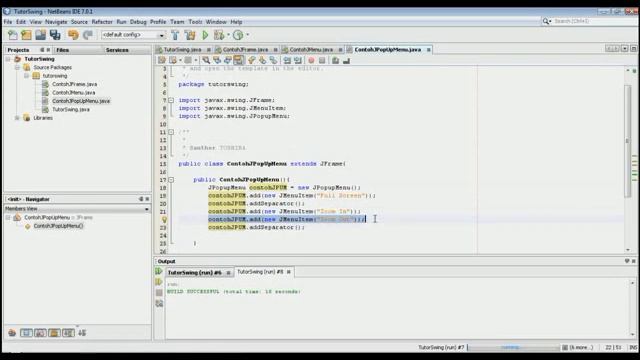Close the TutorSwing (run) #8 output tab

pyautogui.click(x=289, y=272)
